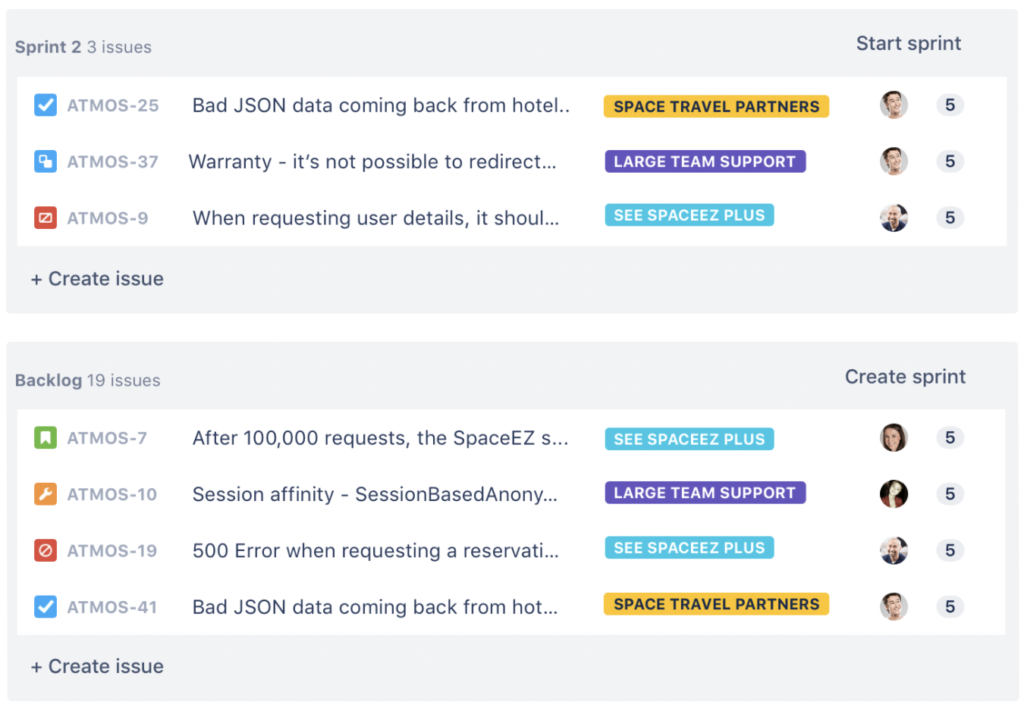Click the subtask icon beside ATMOS-37
Image resolution: width=1024 pixels, height=711 pixels.
(x=44, y=161)
